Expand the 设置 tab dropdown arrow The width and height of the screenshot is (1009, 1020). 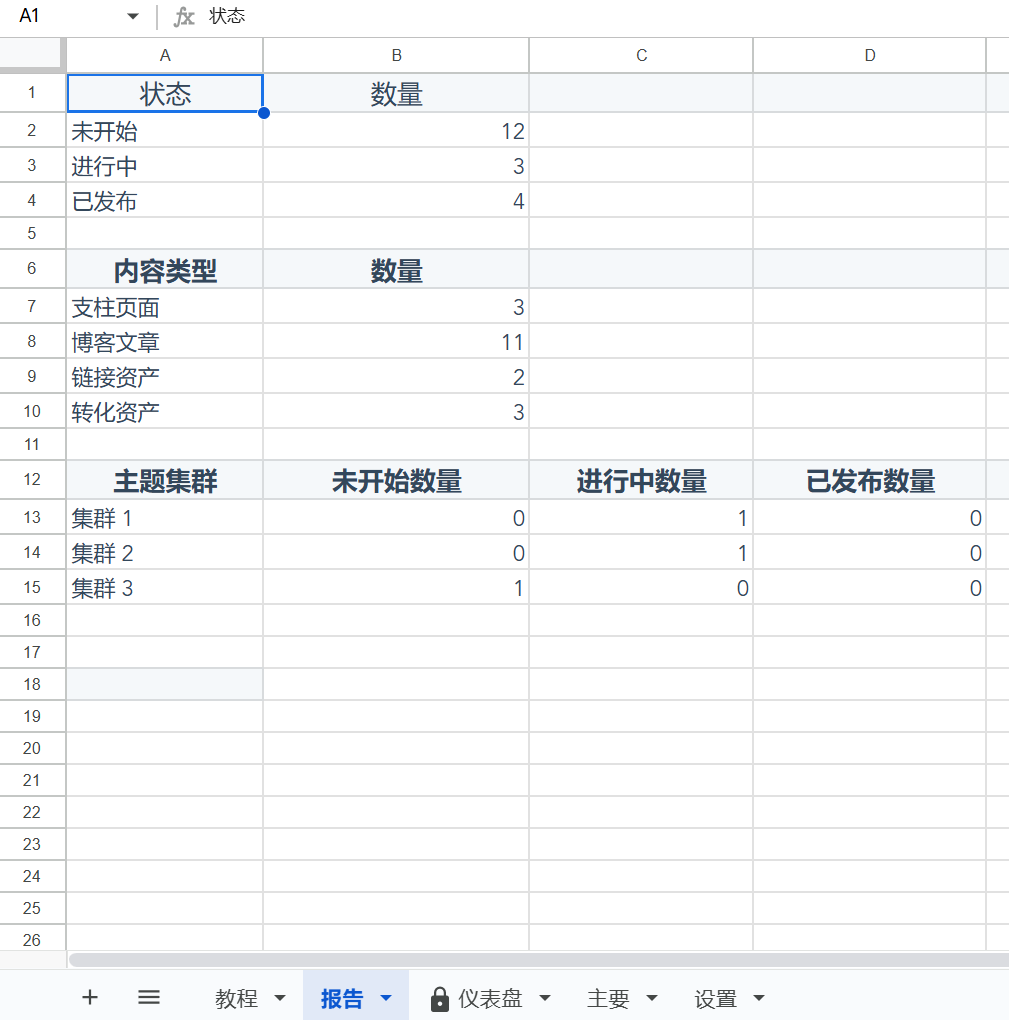pyautogui.click(x=758, y=998)
